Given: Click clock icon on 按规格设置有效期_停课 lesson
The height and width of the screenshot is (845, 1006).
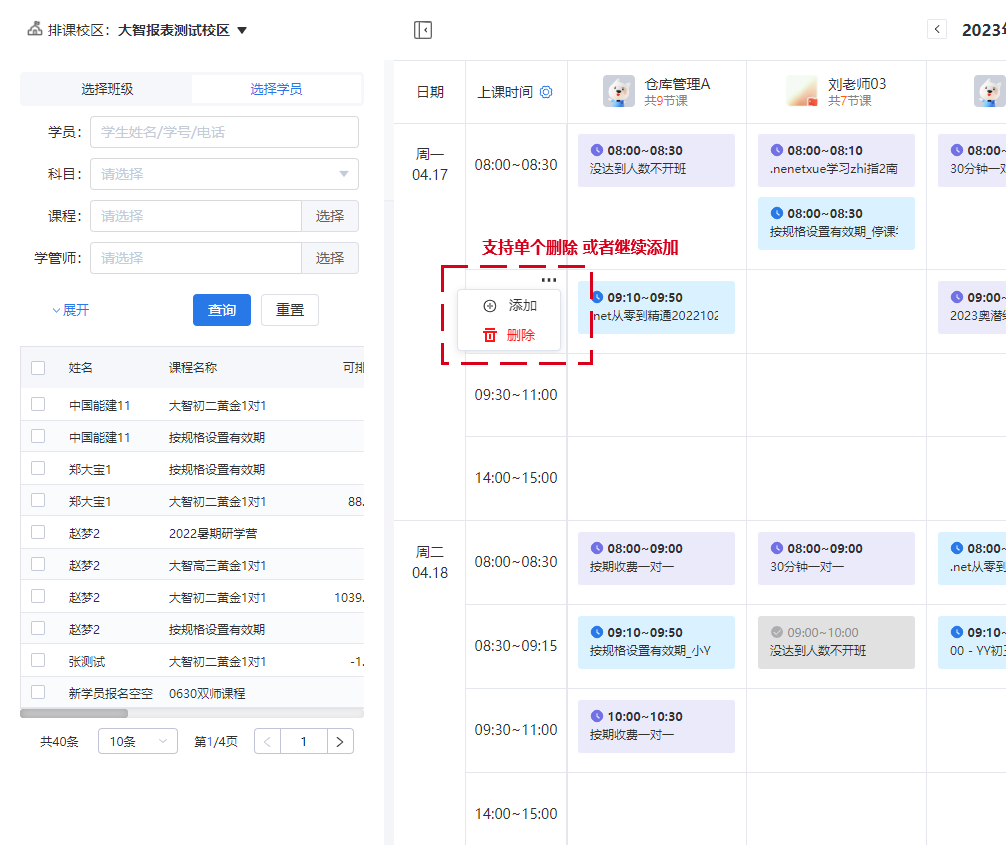Looking at the screenshot, I should tap(776, 213).
